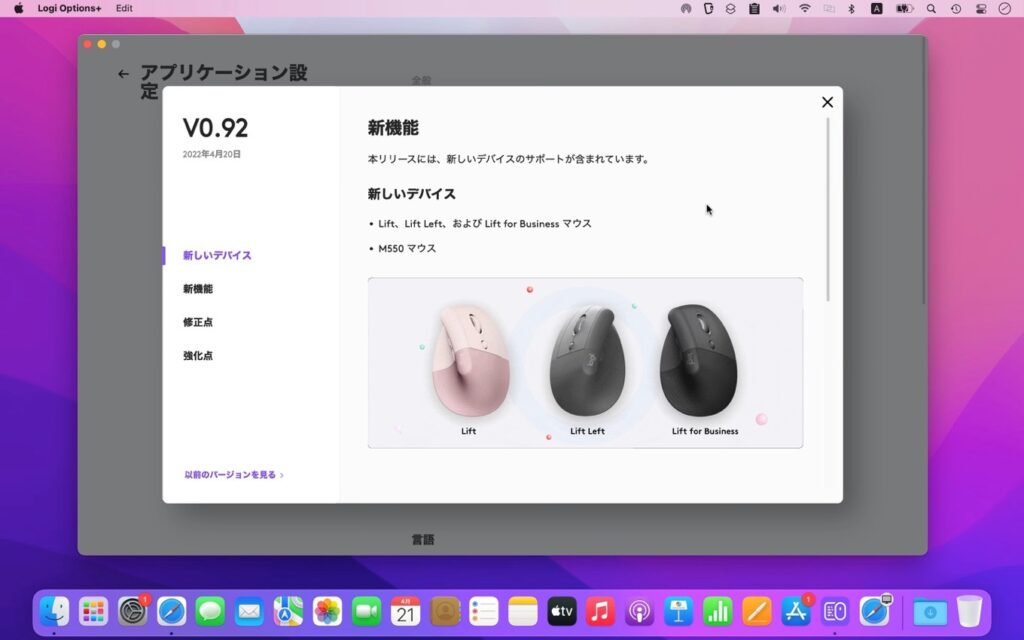Click the volume icon in the menu bar
The width and height of the screenshot is (1024, 640).
780,8
